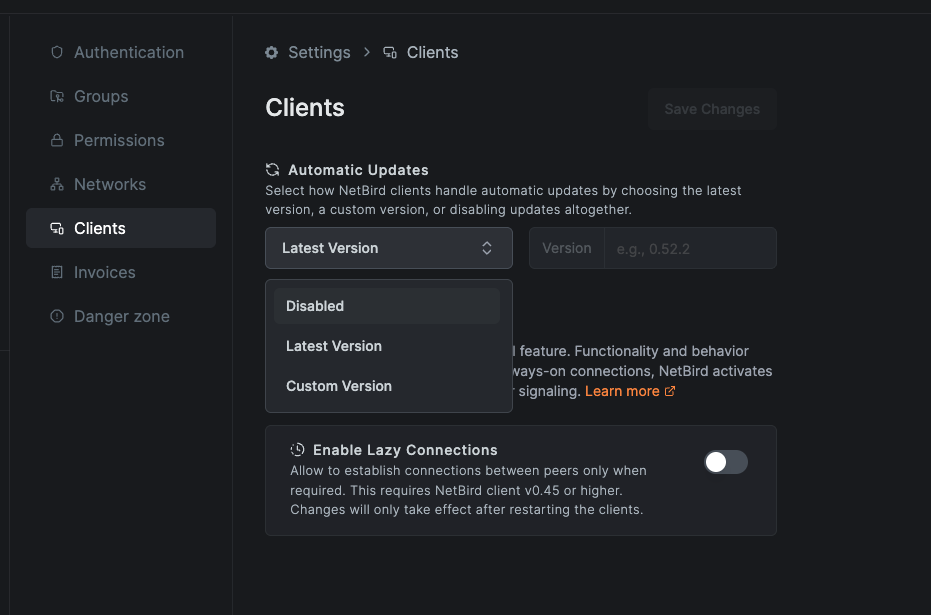Viewport: 931px width, 615px height.
Task: Click the Settings gear breadcrumb icon
Action: point(272,52)
